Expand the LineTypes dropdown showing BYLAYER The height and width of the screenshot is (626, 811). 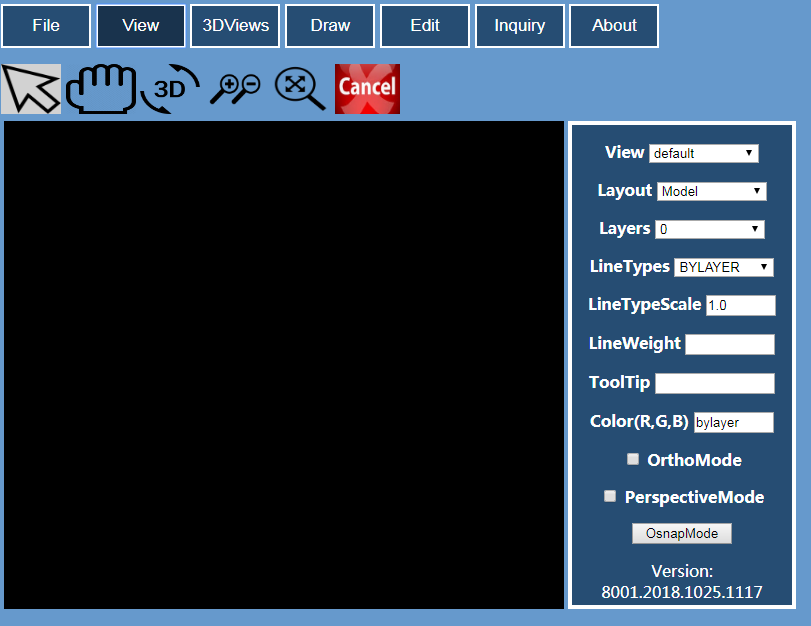[724, 267]
